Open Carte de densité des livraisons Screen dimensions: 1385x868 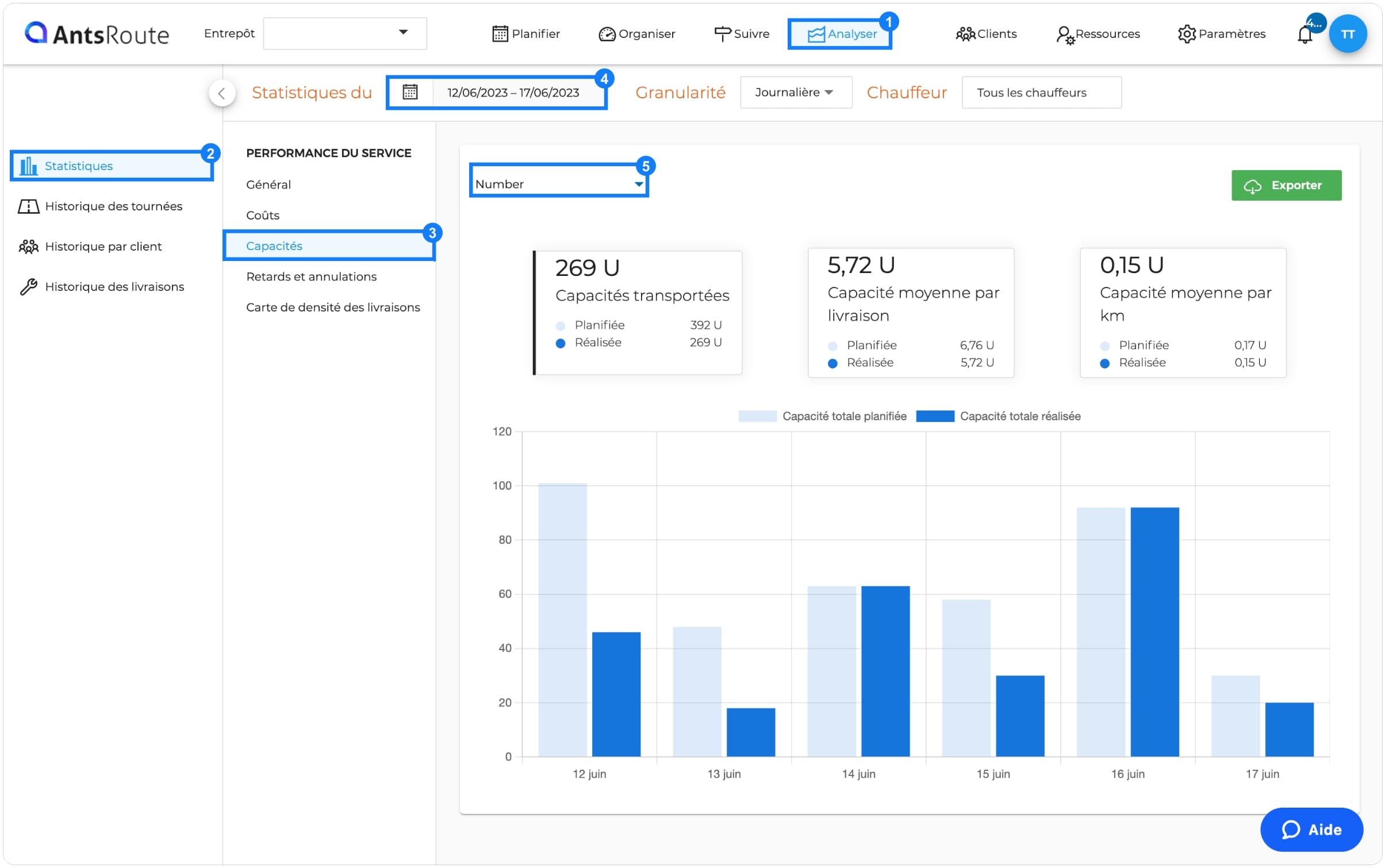pyautogui.click(x=333, y=307)
